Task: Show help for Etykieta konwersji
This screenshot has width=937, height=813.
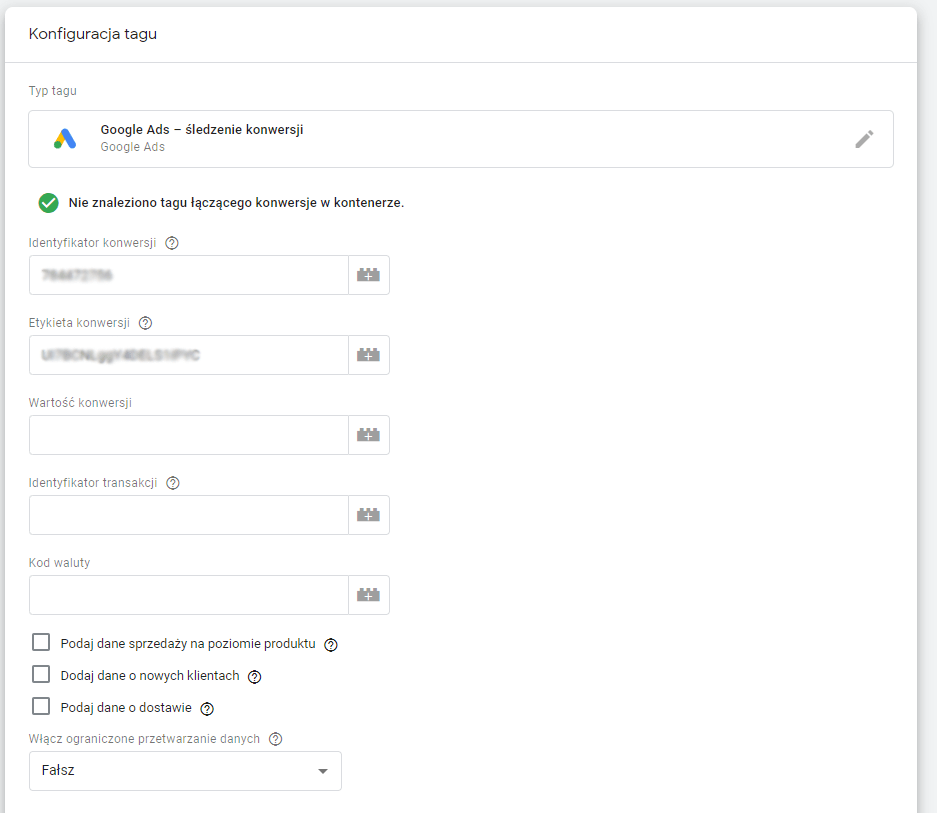Action: click(x=146, y=323)
